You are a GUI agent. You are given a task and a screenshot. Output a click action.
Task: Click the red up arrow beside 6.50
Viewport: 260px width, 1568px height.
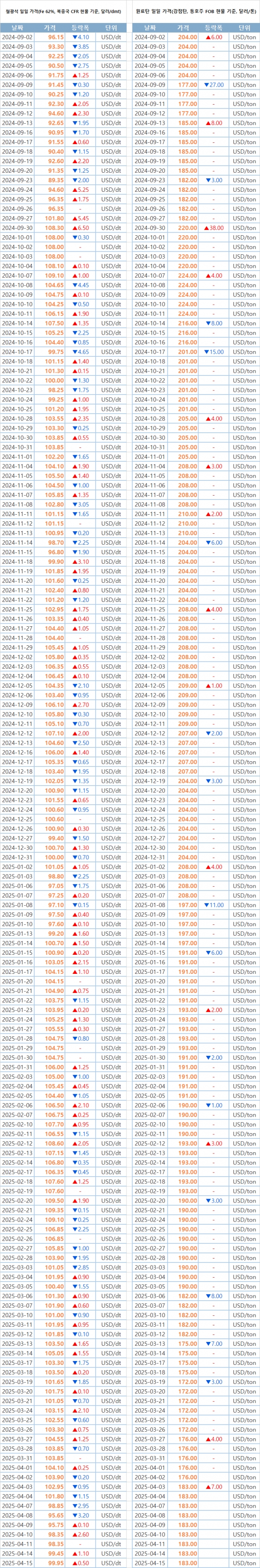(75, 228)
